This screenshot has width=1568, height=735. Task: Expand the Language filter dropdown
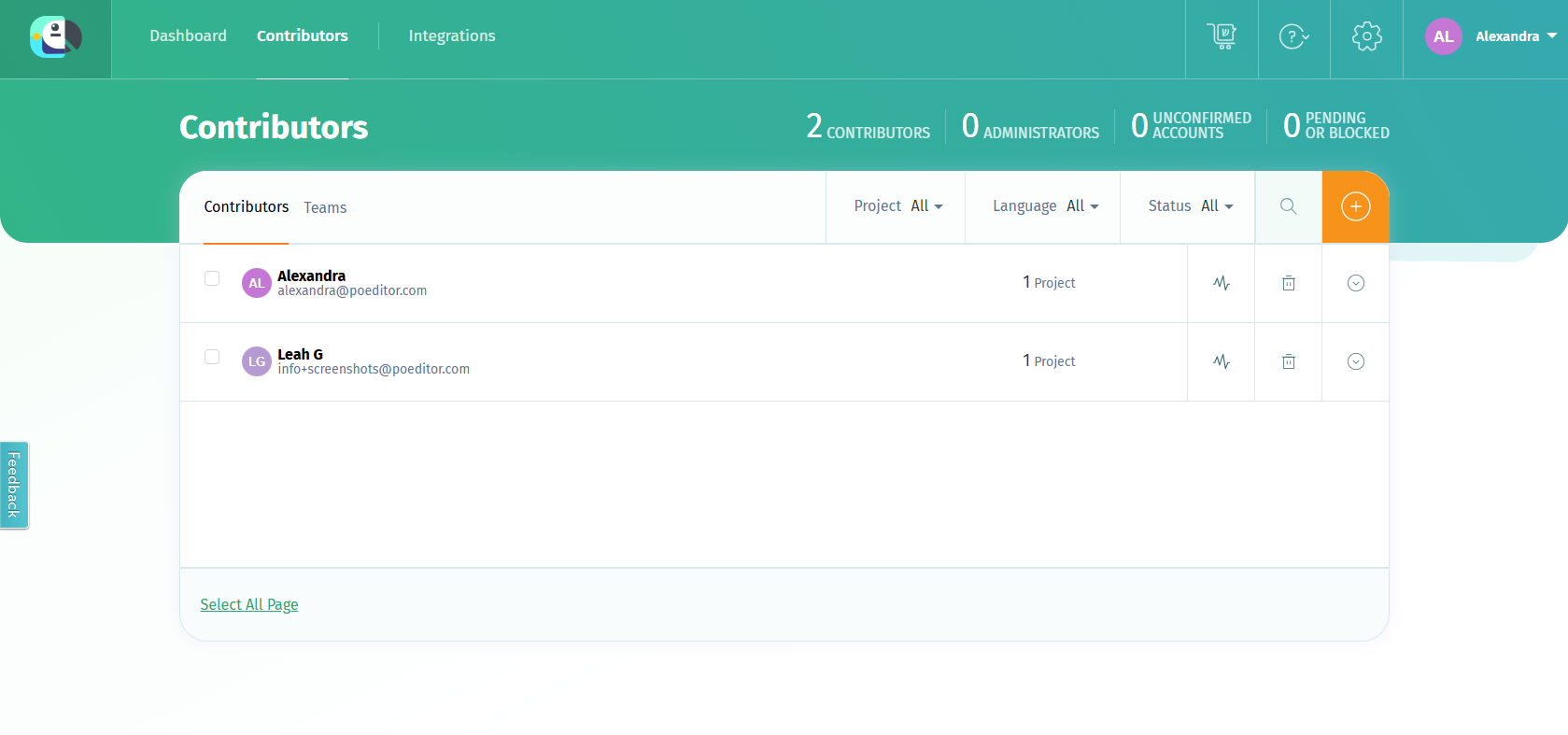1045,206
